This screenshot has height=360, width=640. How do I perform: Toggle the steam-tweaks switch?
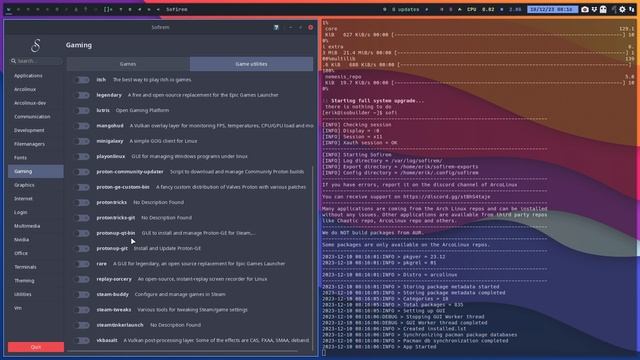82,310
